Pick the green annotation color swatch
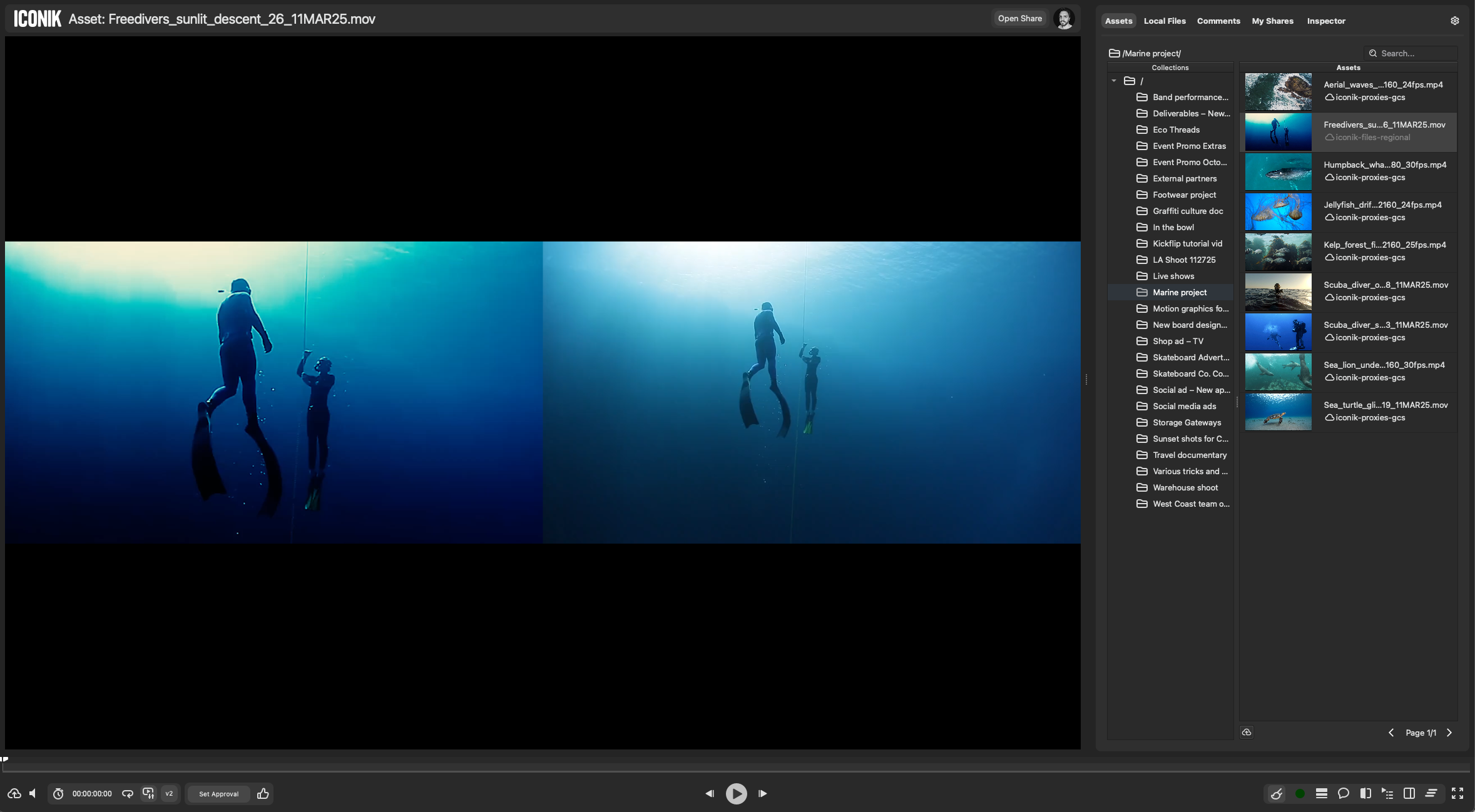Viewport: 1475px width, 812px height. (1300, 793)
